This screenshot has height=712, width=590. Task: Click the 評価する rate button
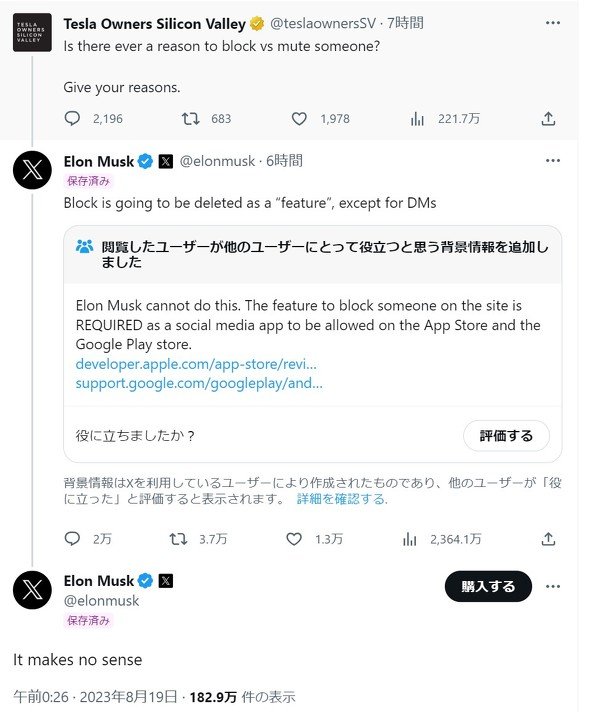506,436
